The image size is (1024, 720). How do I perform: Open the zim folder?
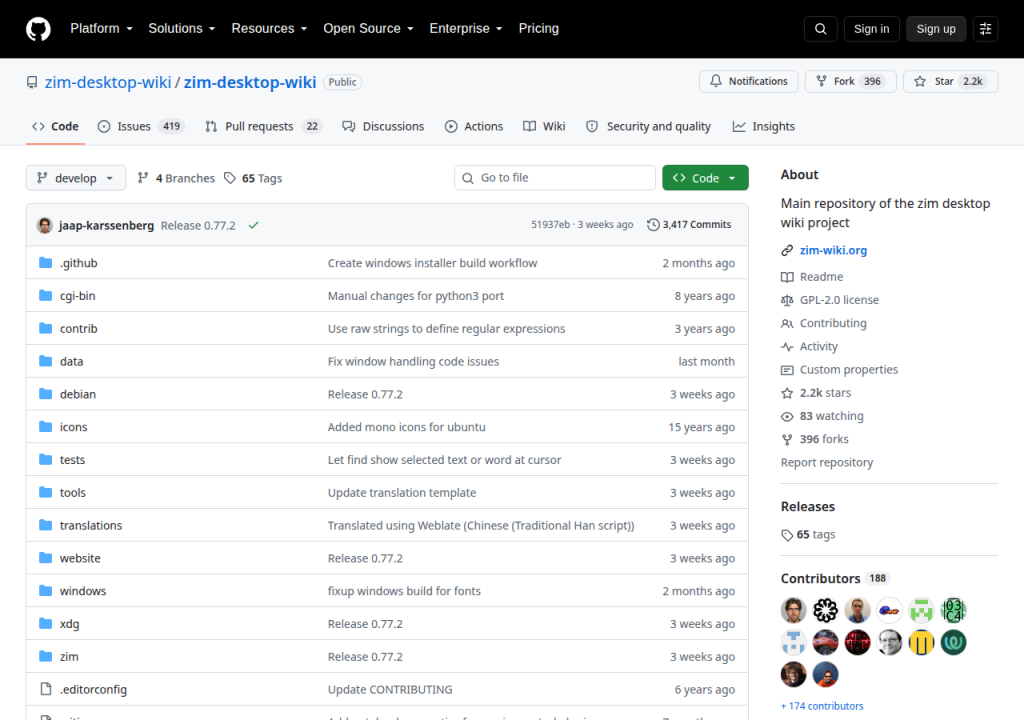[69, 657]
